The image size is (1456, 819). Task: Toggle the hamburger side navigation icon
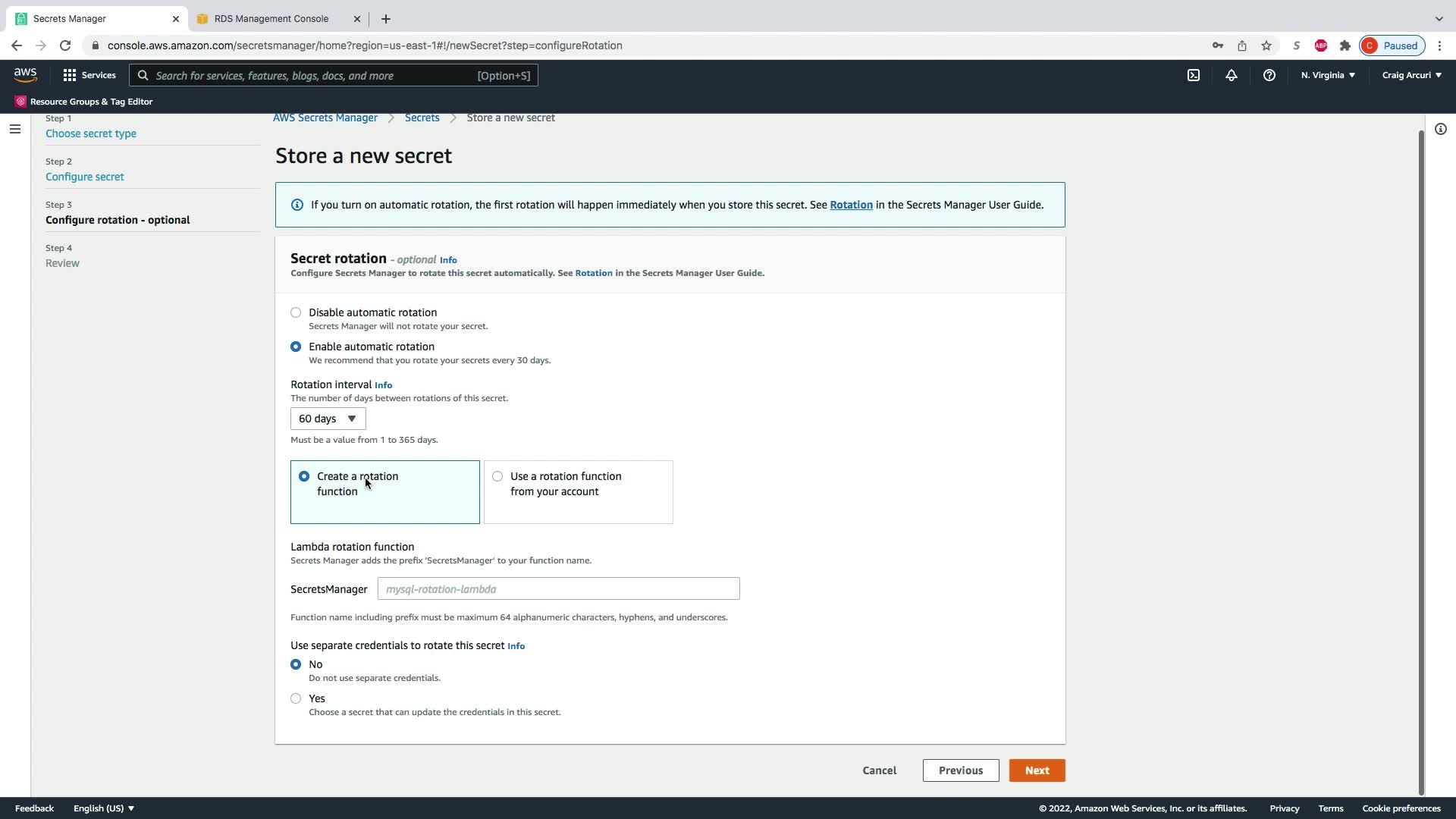pyautogui.click(x=14, y=129)
